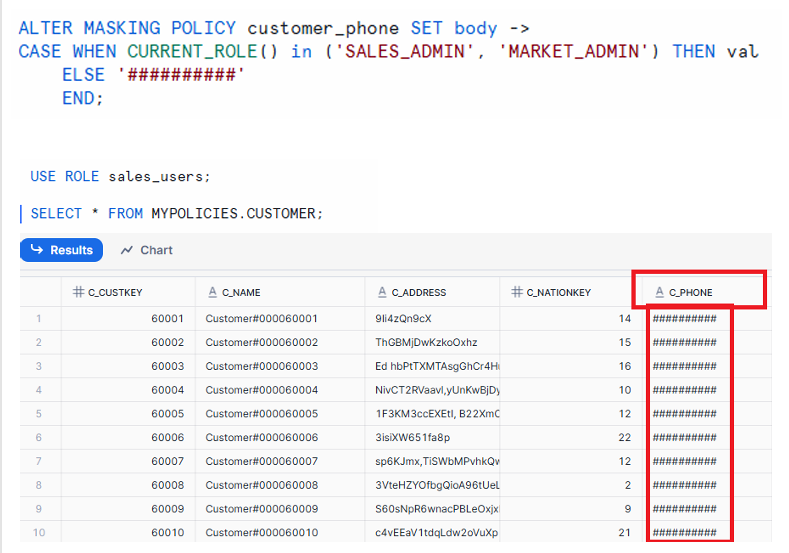
Task: Click the address cell 3isiXW651fa8p
Action: (x=413, y=438)
